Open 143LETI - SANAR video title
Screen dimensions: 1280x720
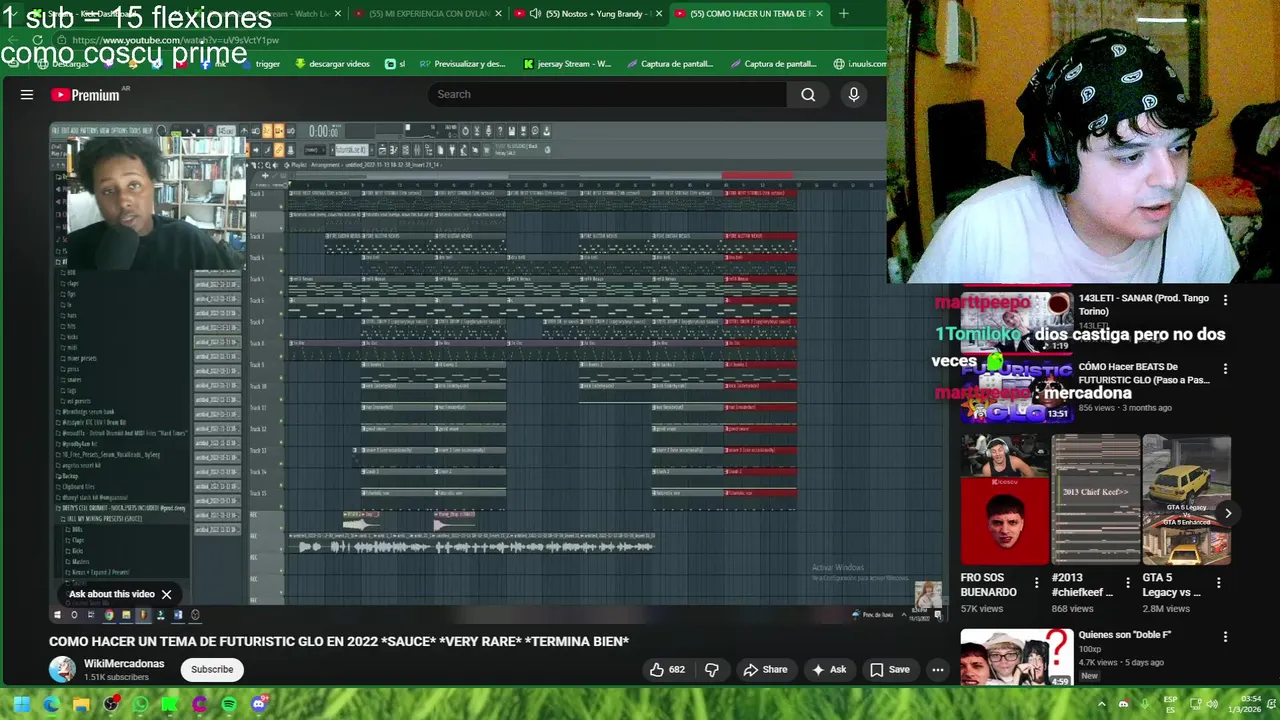1144,305
